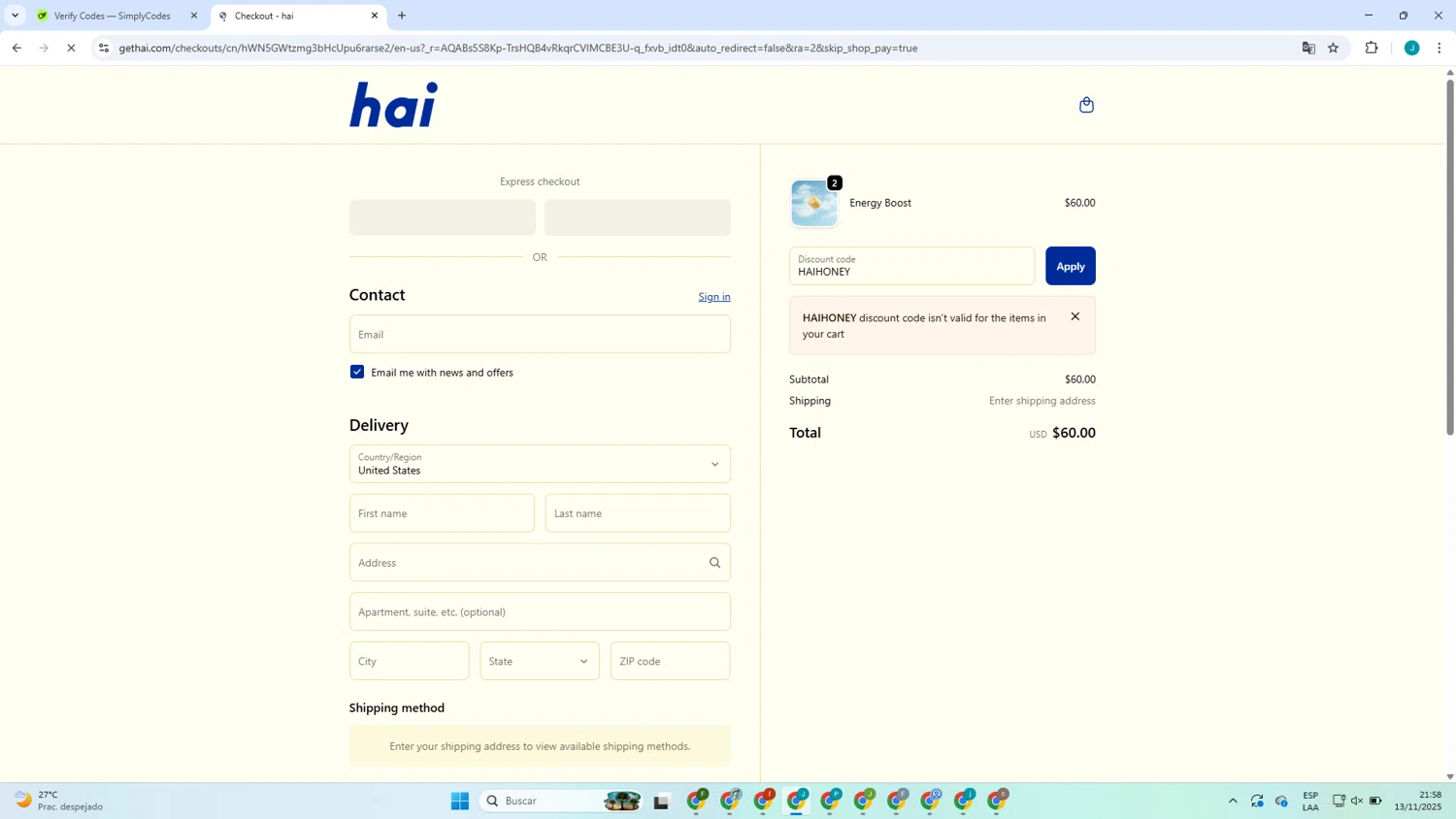The image size is (1456, 819).
Task: Click the 'Shipping method' heading
Action: (397, 708)
